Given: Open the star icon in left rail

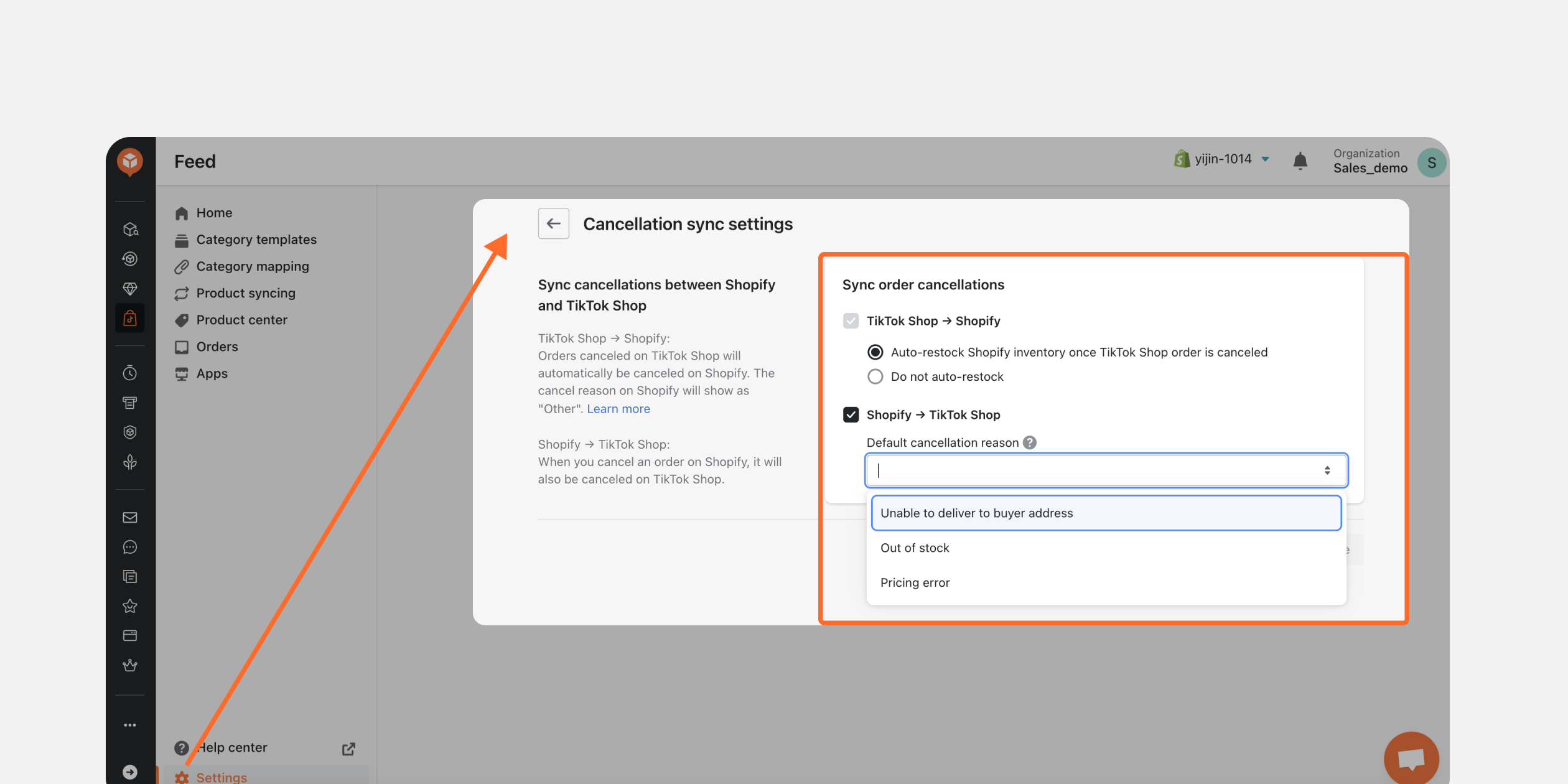Looking at the screenshot, I should click(130, 606).
